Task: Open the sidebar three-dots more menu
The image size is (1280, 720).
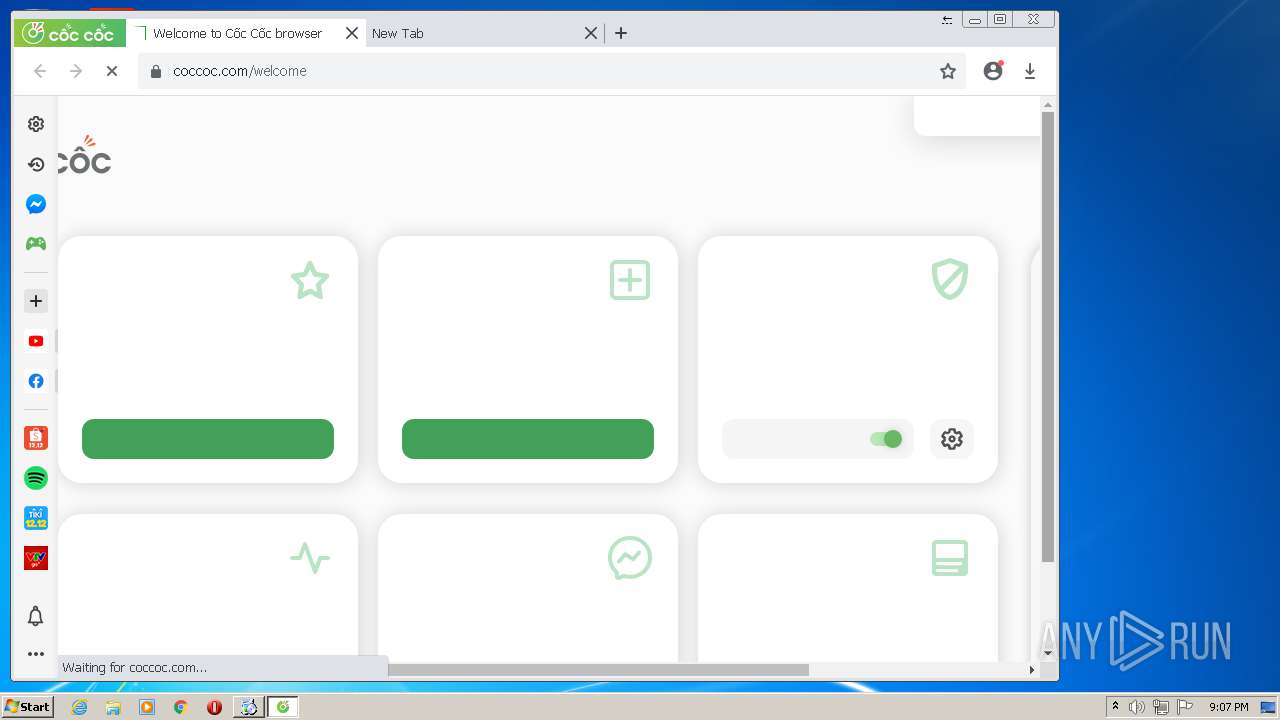Action: pyautogui.click(x=36, y=654)
